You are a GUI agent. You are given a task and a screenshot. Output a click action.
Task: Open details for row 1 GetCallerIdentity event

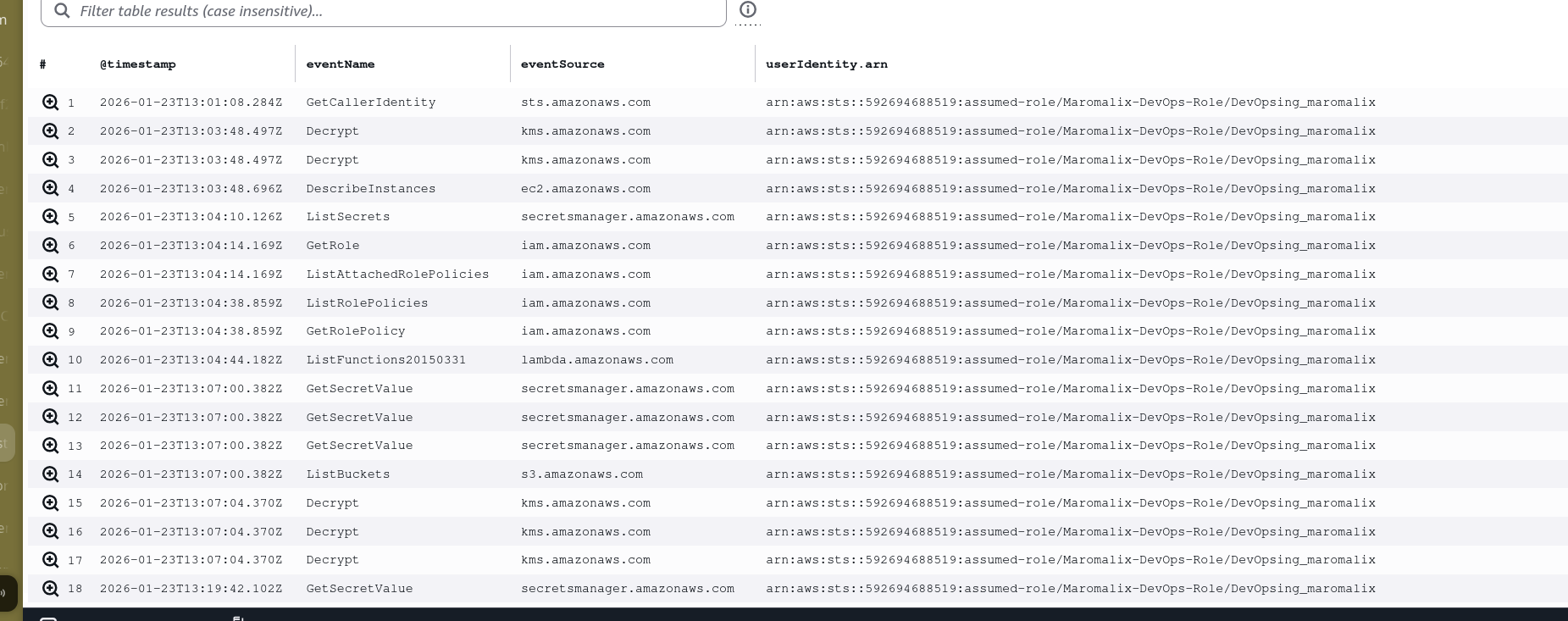click(51, 103)
